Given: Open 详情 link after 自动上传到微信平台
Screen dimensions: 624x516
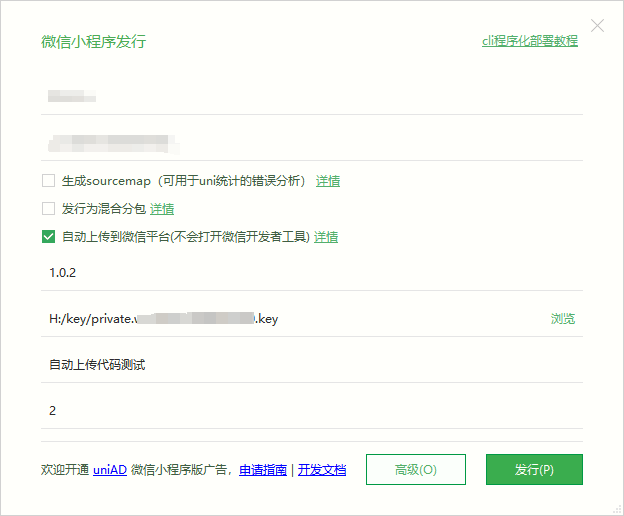Looking at the screenshot, I should point(326,237).
